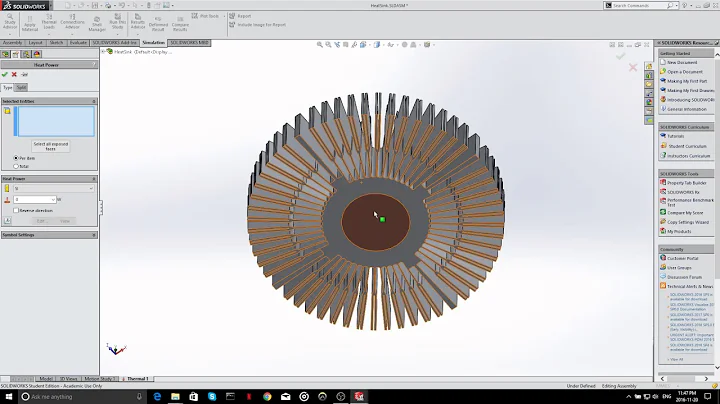Open the Thermal Loads command
This screenshot has height=404, width=720.
tap(49, 21)
